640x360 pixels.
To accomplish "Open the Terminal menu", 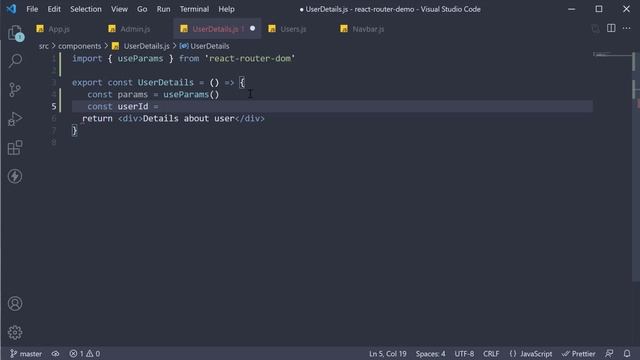I will 194,9.
